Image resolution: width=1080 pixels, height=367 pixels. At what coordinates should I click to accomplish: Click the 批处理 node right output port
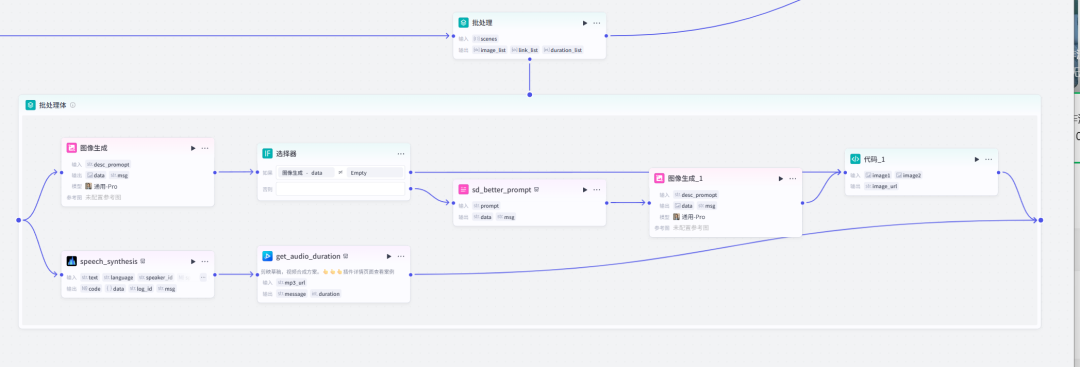[x=606, y=36]
